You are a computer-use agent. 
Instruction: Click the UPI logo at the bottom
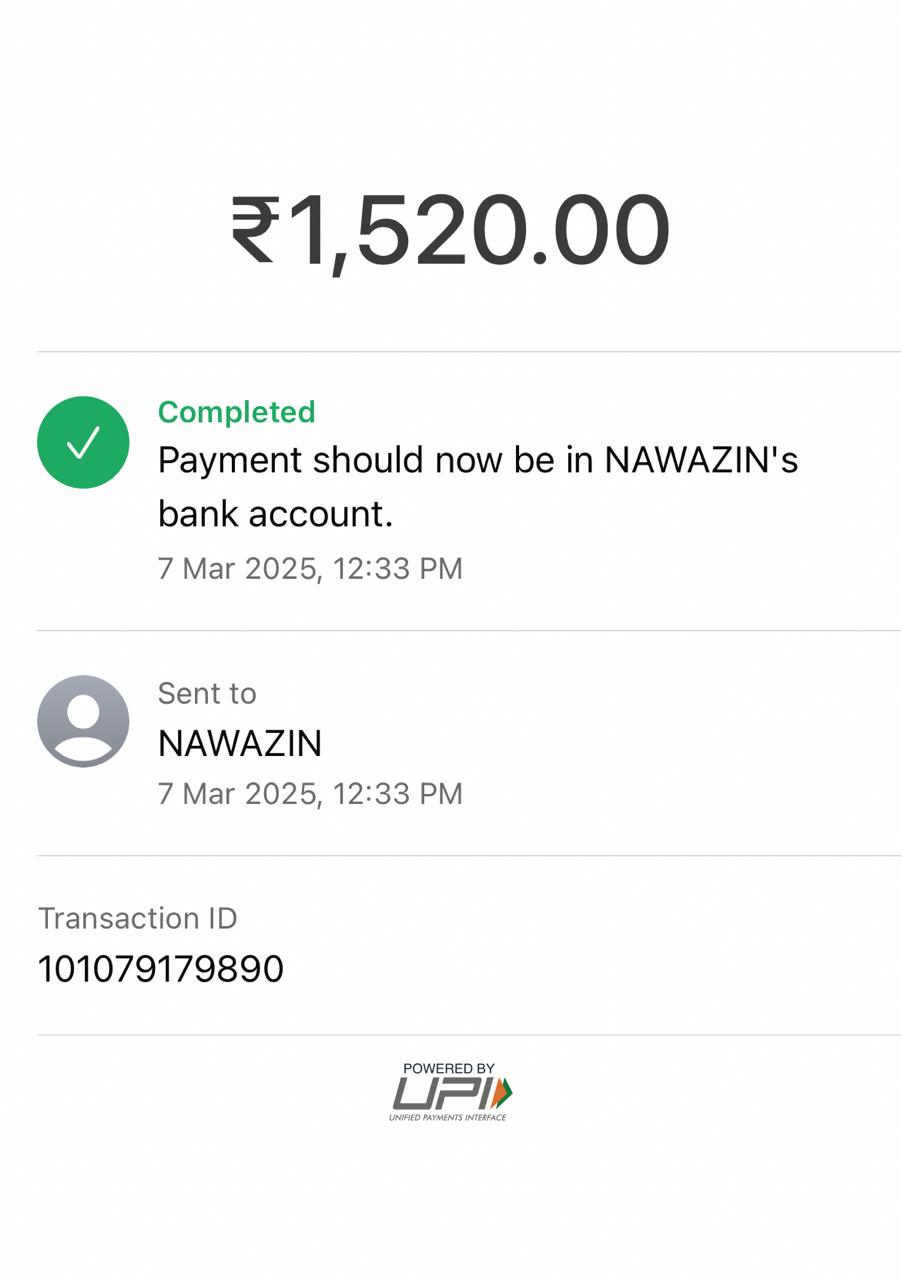[450, 1092]
